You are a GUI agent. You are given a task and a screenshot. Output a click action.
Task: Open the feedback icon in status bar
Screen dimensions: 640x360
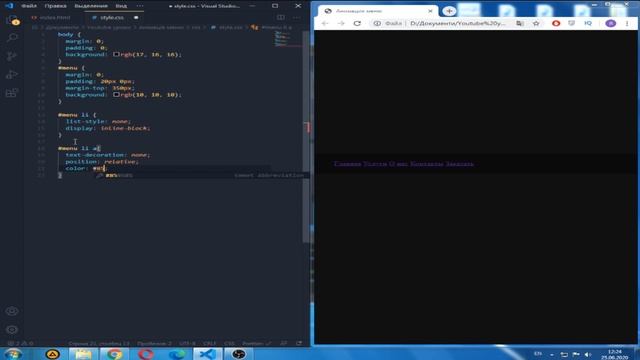coord(284,343)
